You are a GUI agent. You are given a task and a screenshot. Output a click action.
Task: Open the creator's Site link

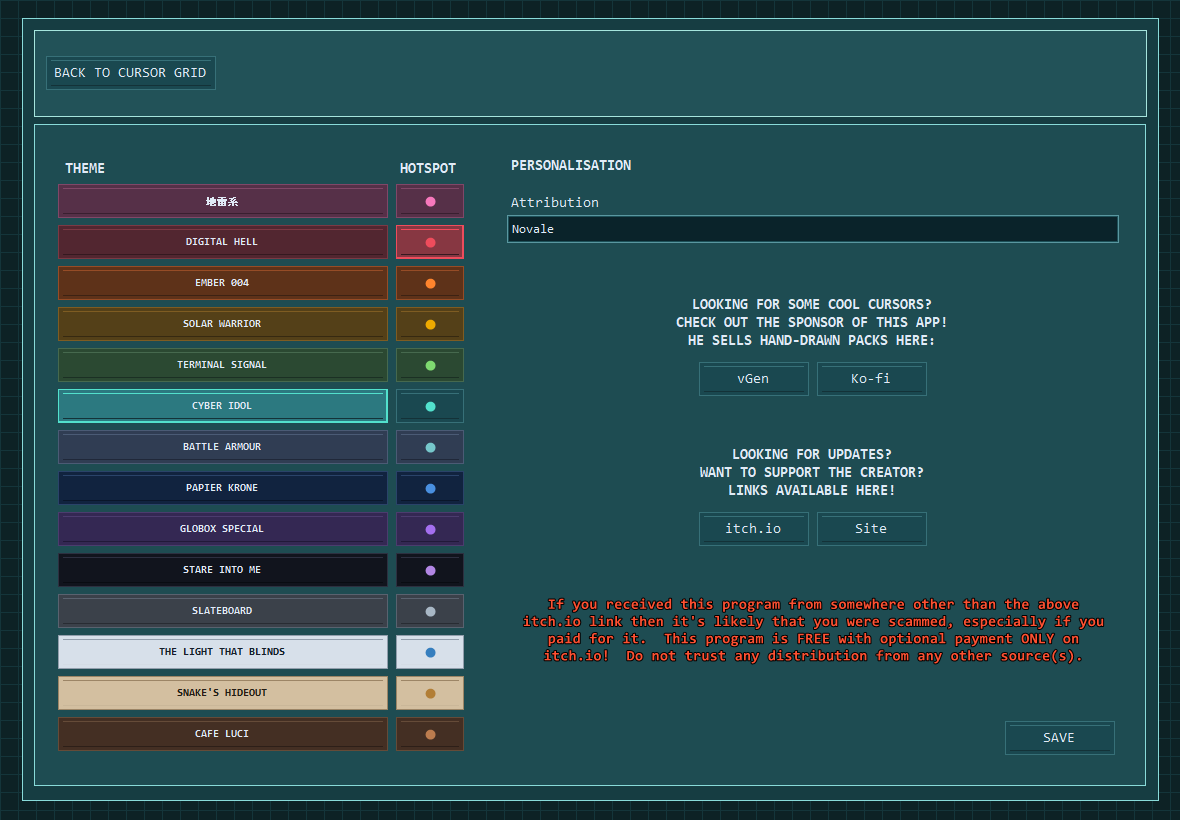click(x=871, y=529)
